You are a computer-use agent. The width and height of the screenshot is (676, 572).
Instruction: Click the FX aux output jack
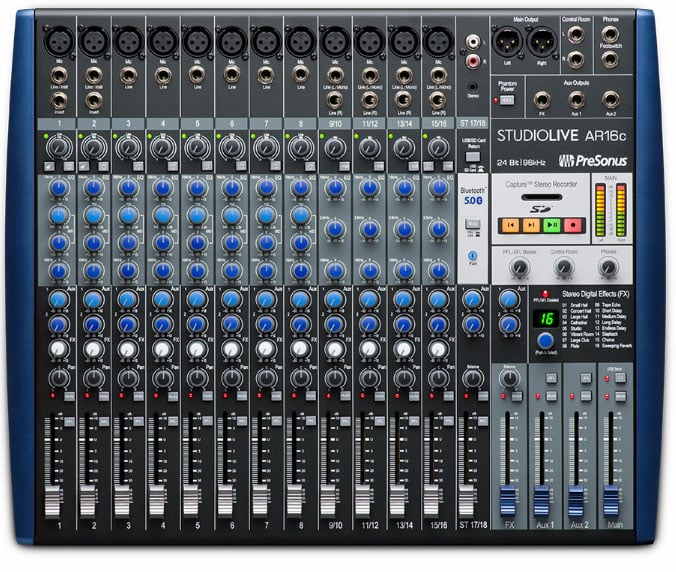[542, 100]
